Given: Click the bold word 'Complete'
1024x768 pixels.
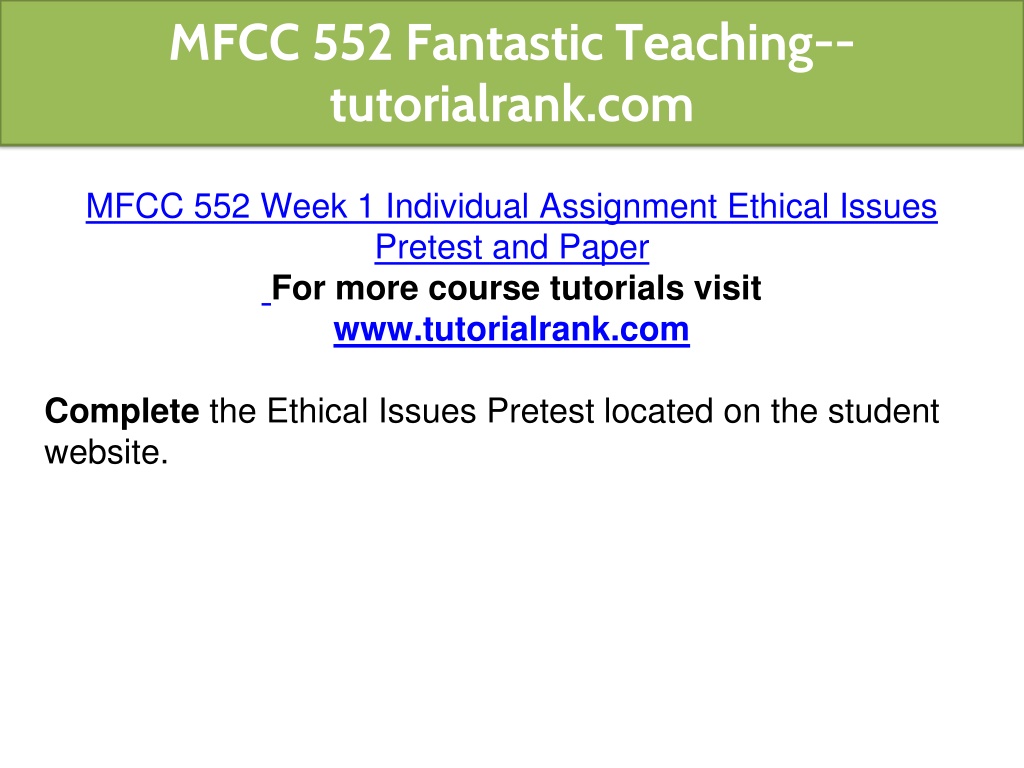Looking at the screenshot, I should (122, 412).
